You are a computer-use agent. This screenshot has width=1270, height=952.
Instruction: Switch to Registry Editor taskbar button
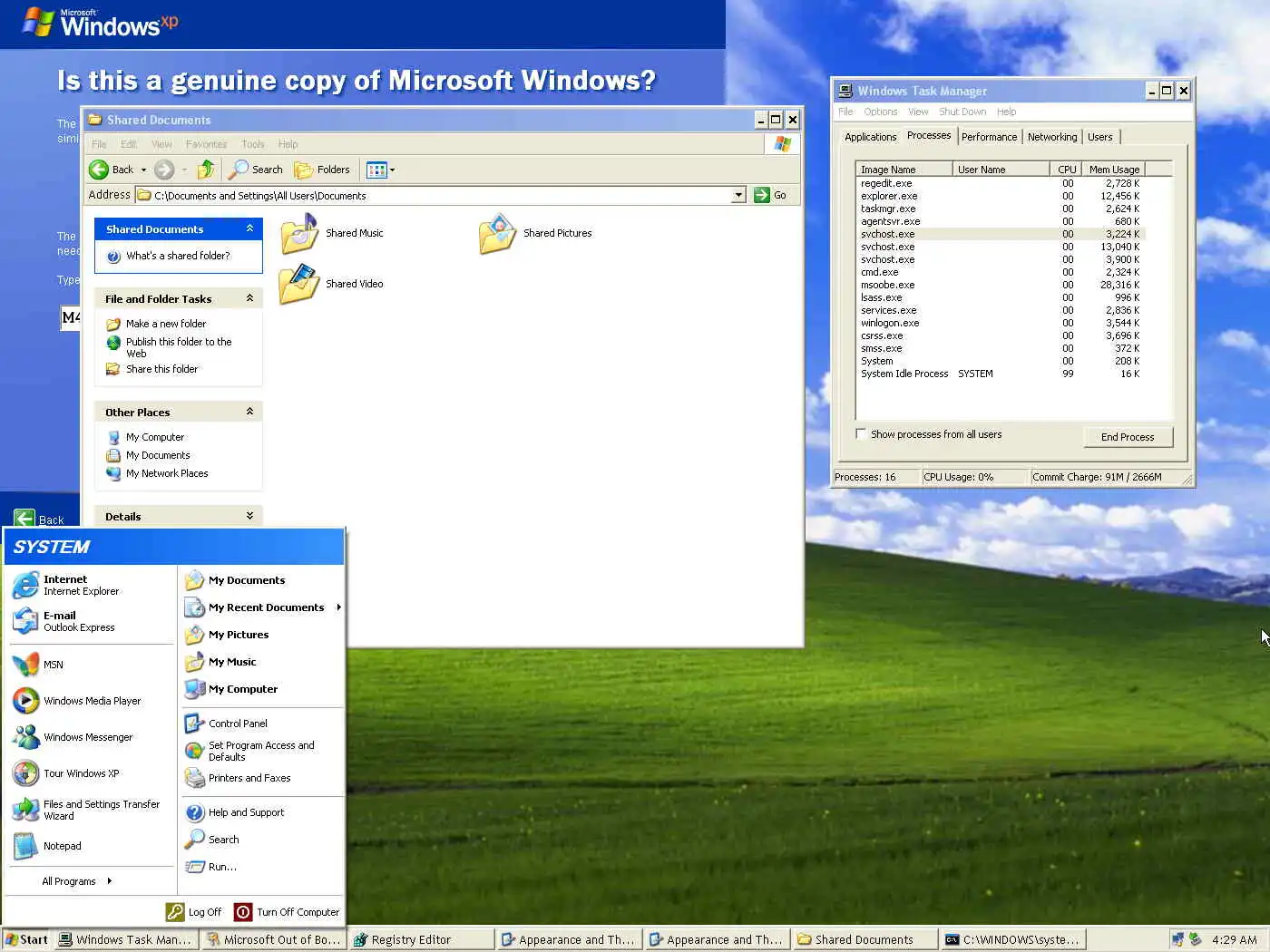(421, 939)
